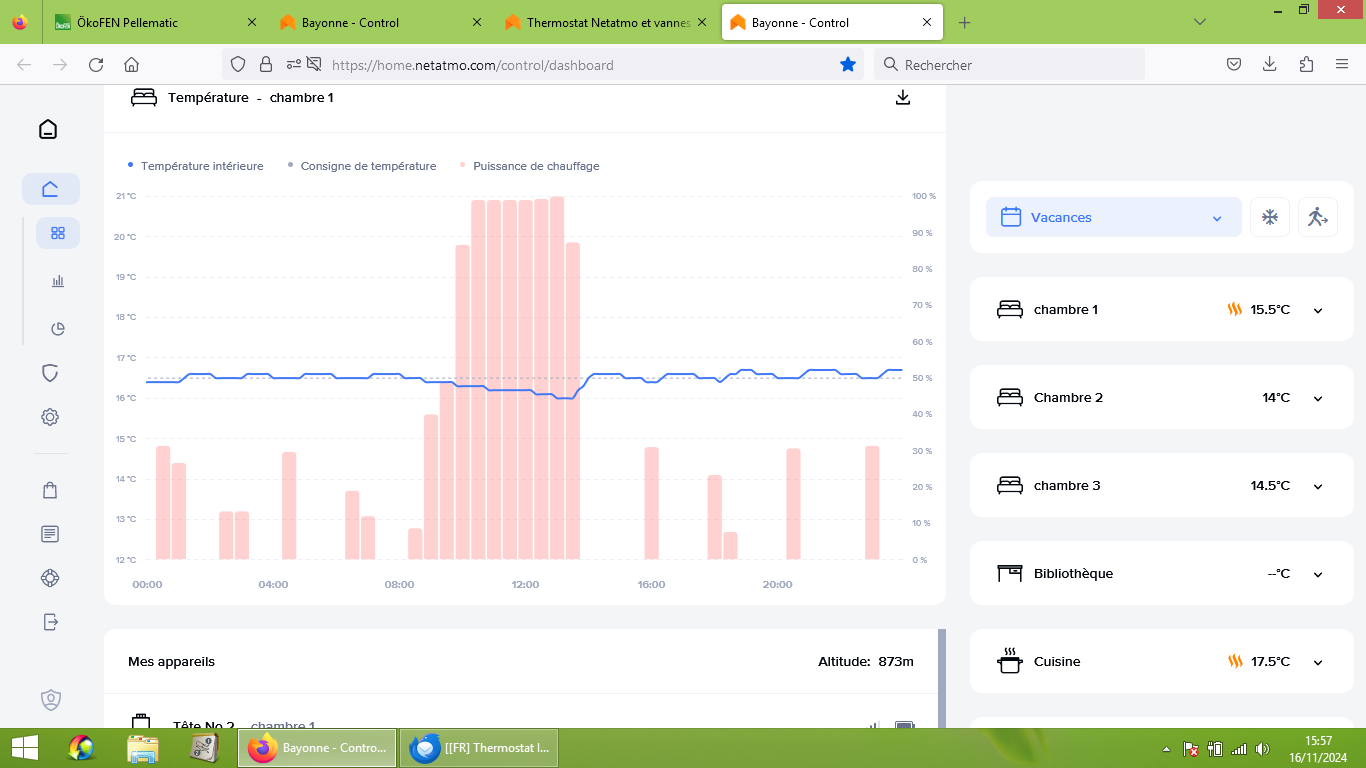Open the bar chart icon in sidebar
The width and height of the screenshot is (1366, 768).
coord(58,281)
